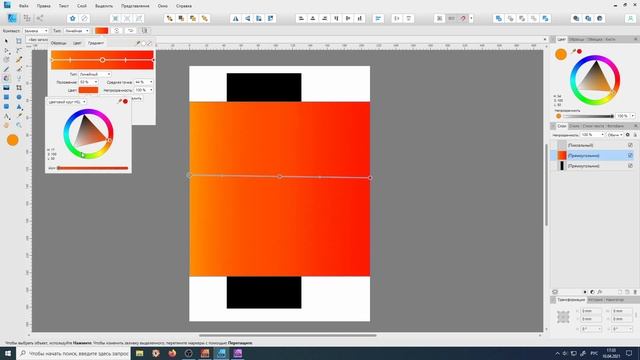
Task: Toggle the layer lock icon
Action: pyautogui.click(x=635, y=135)
